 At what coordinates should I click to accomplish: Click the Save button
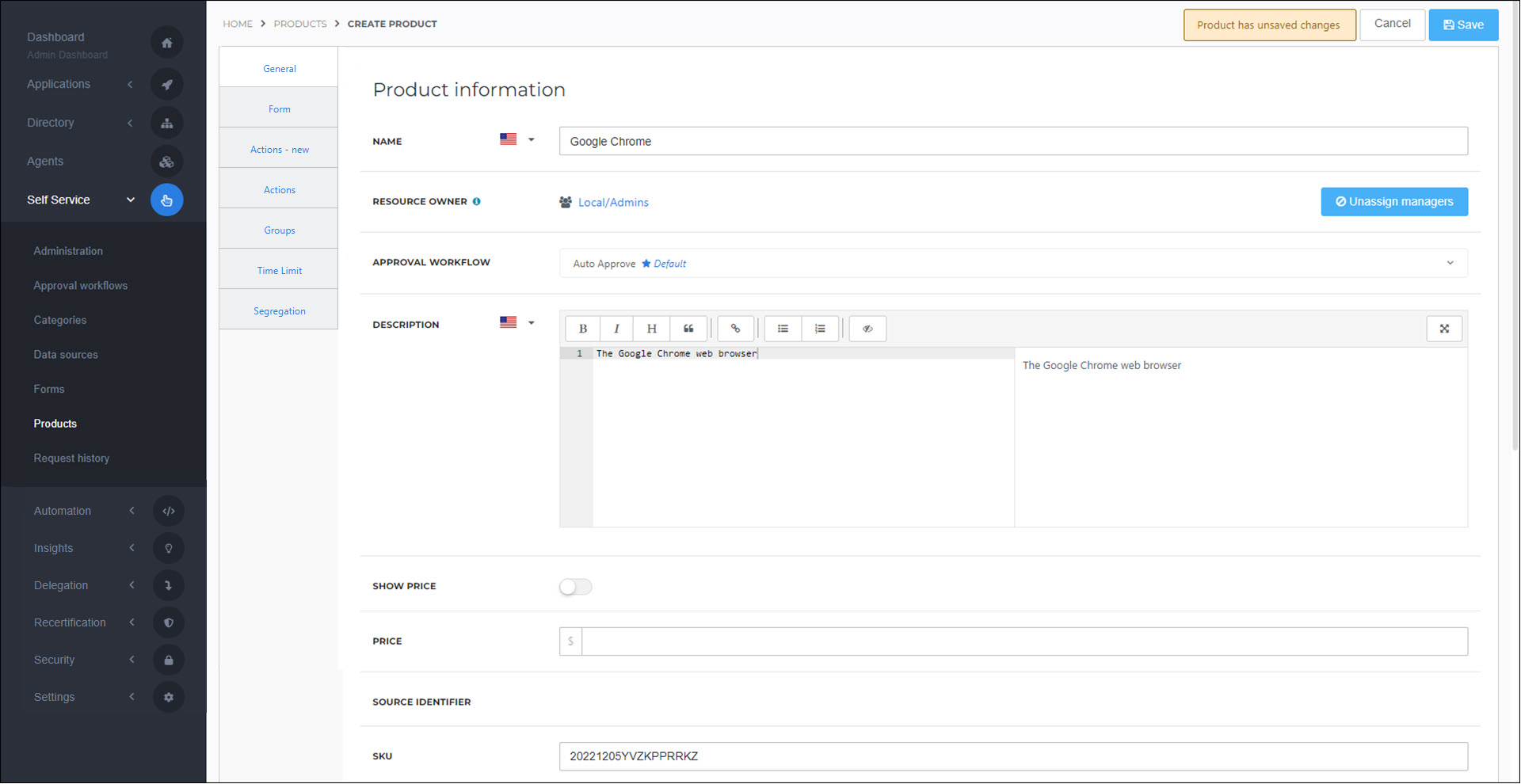click(x=1463, y=25)
